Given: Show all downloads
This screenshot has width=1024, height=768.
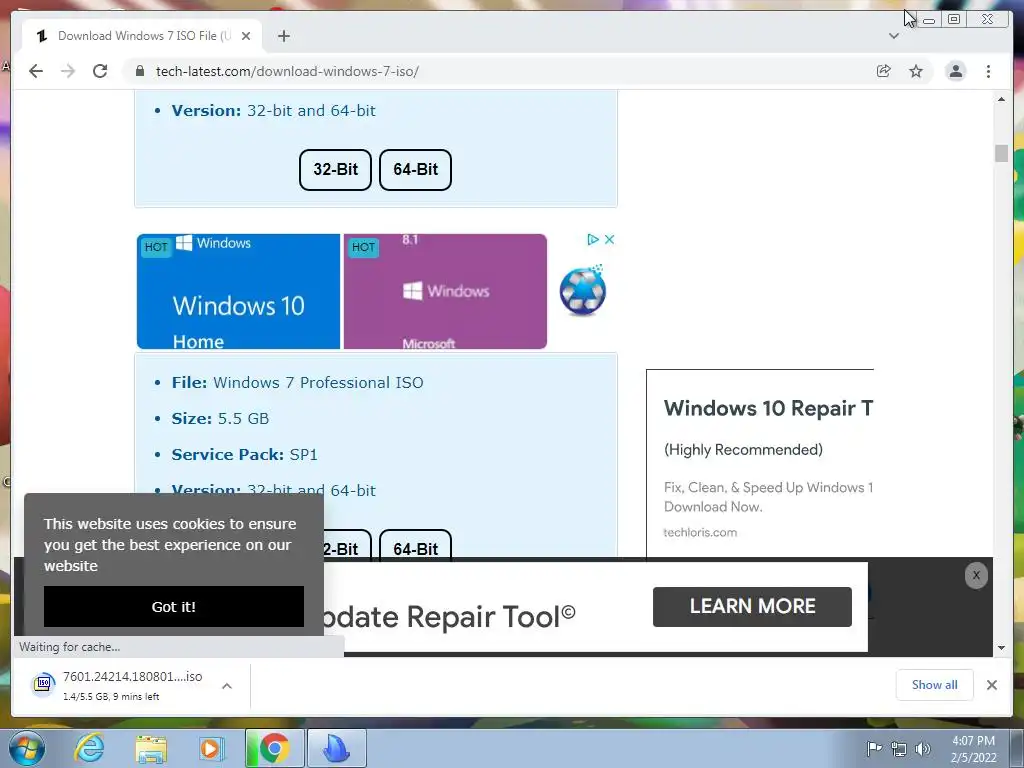Looking at the screenshot, I should (935, 685).
